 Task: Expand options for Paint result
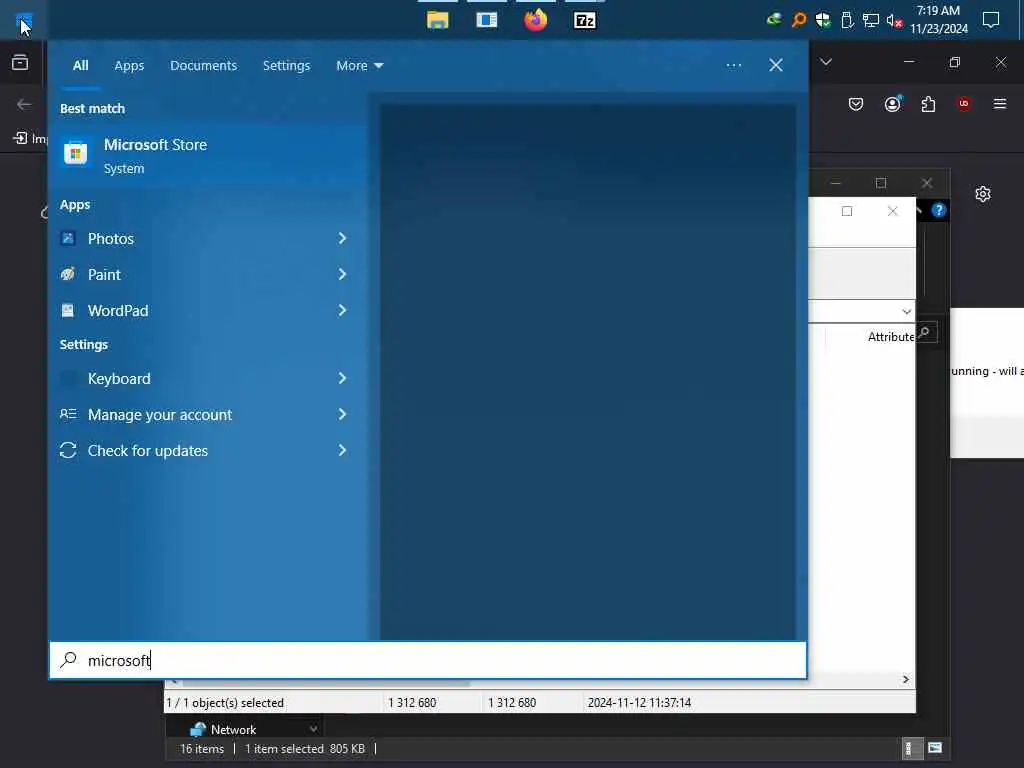point(342,274)
